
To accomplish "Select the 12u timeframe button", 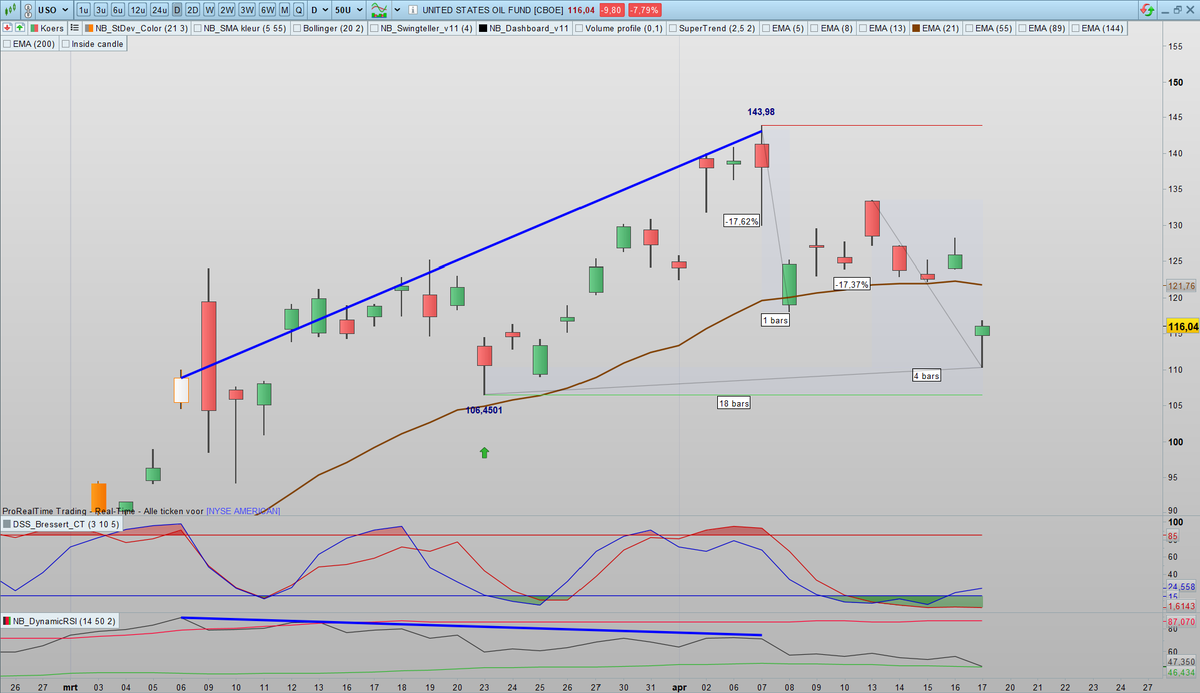I will 137,10.
